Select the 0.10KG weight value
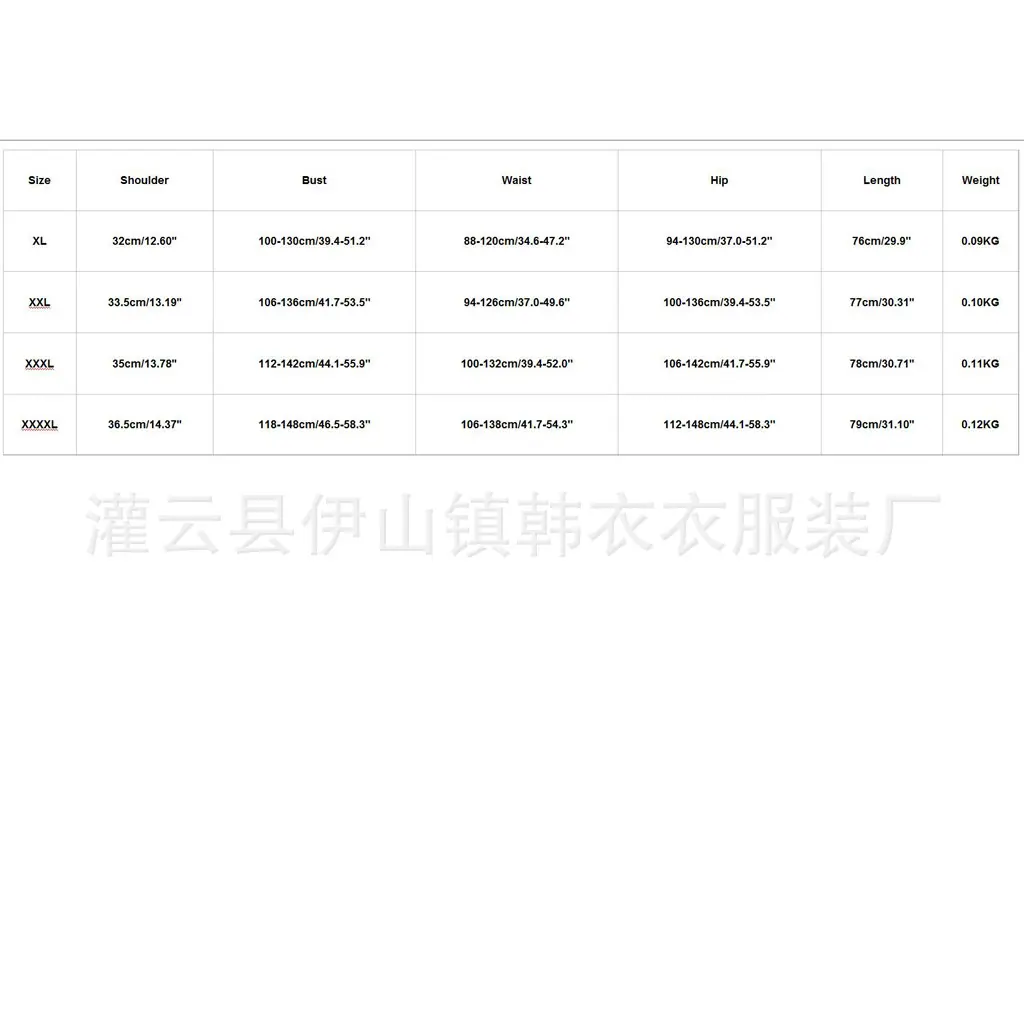Image resolution: width=1024 pixels, height=1024 pixels. [980, 302]
